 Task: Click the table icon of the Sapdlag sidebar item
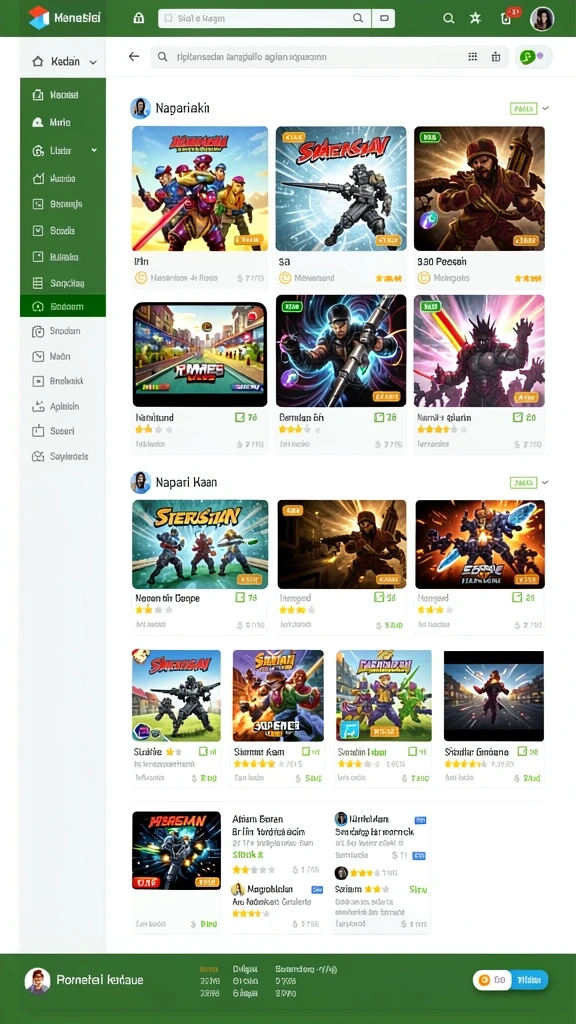tap(38, 283)
